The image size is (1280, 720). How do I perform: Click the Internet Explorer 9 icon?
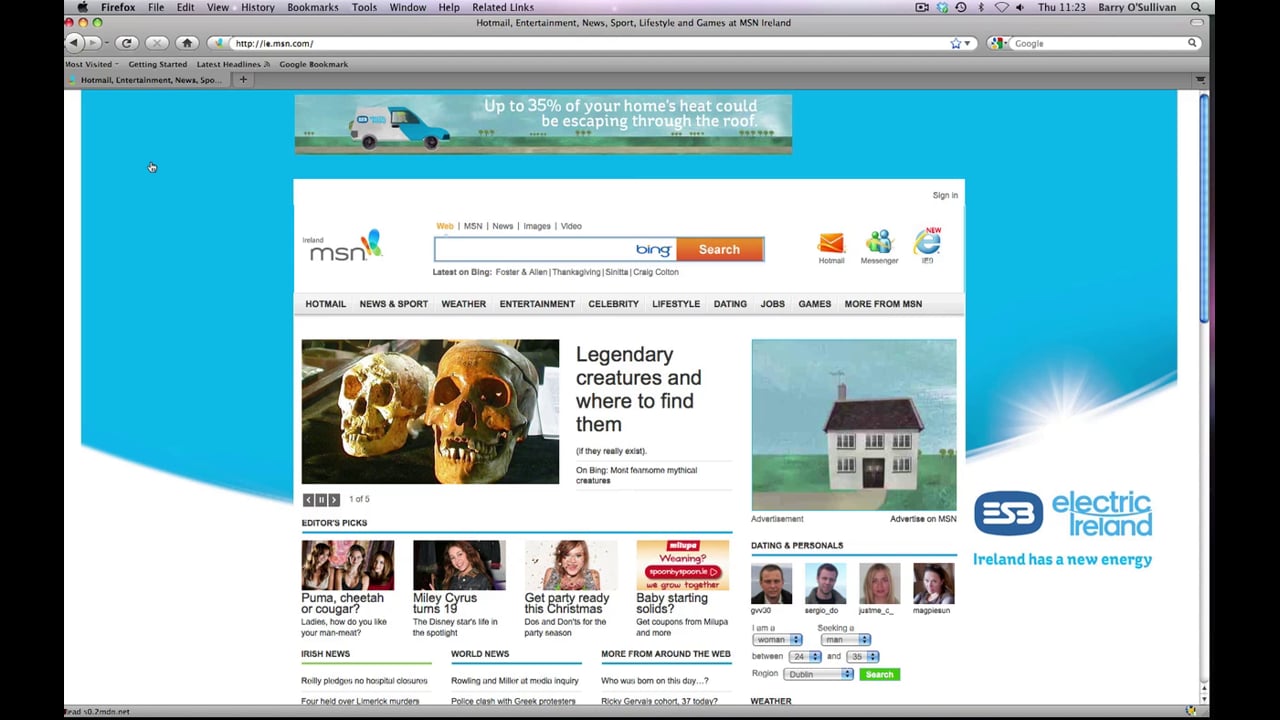(927, 241)
